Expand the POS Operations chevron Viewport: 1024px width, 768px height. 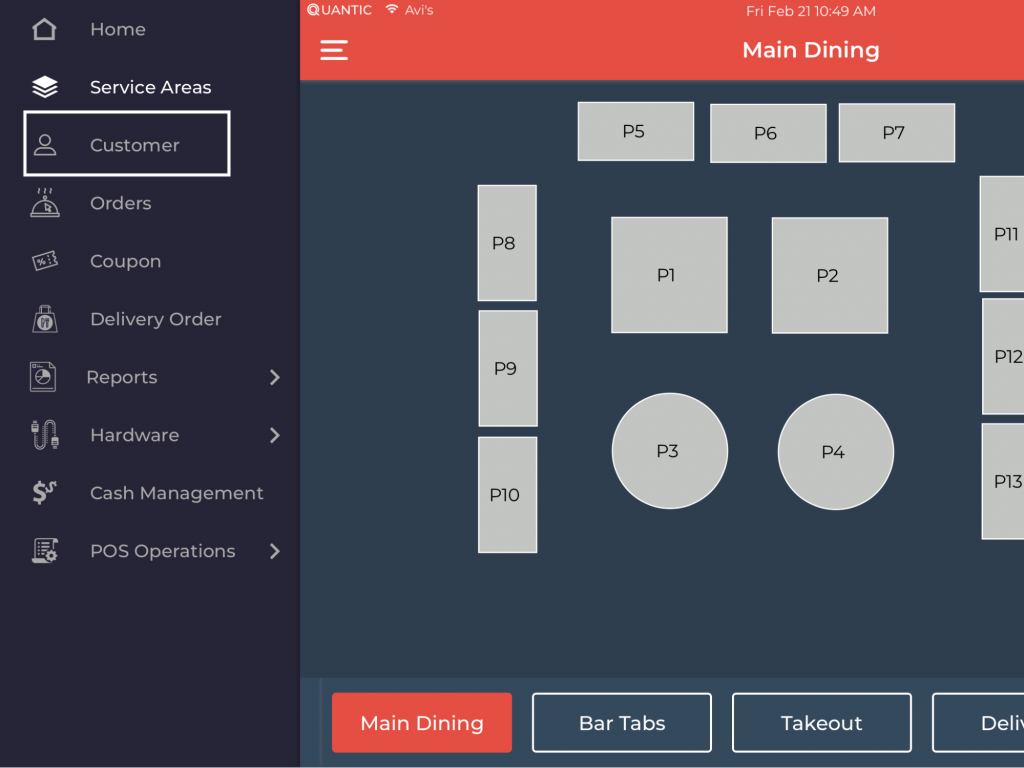tap(275, 551)
